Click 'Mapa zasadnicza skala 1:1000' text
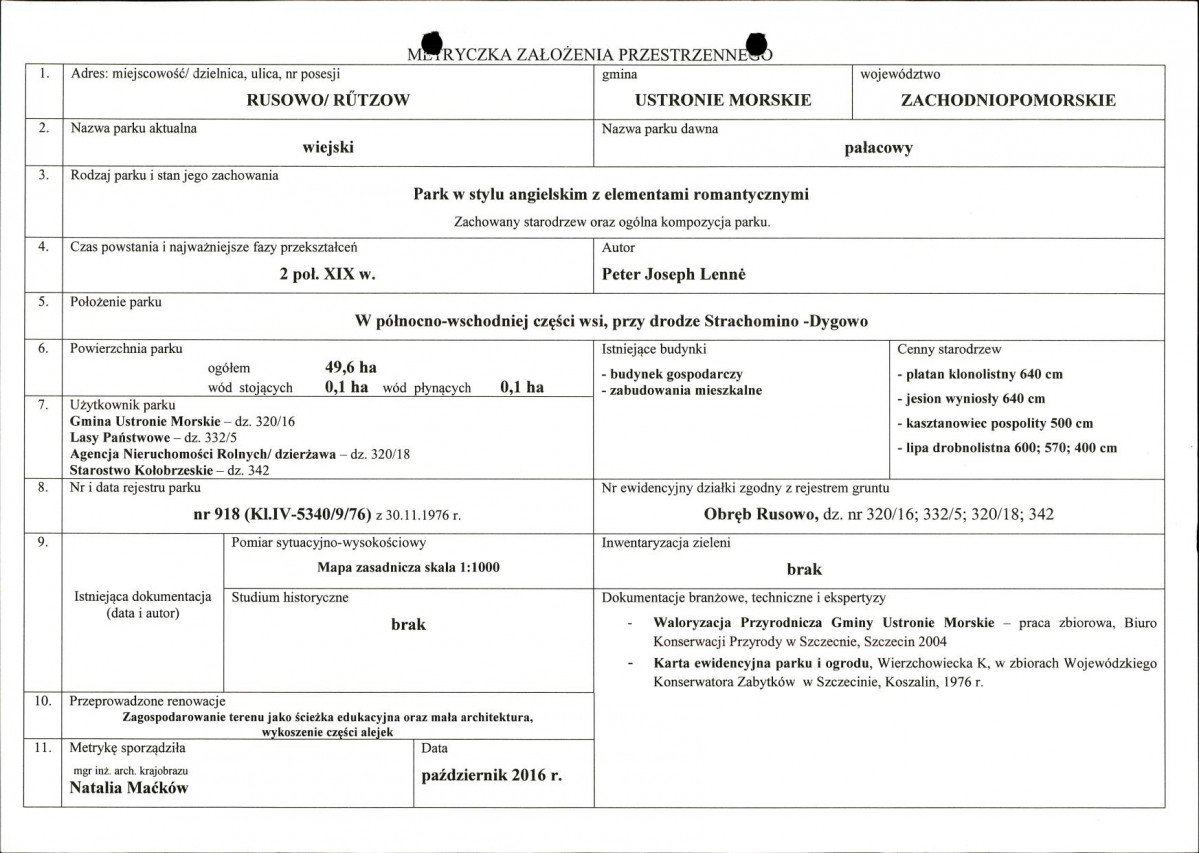Screen dimensions: 1199x853 (408, 567)
